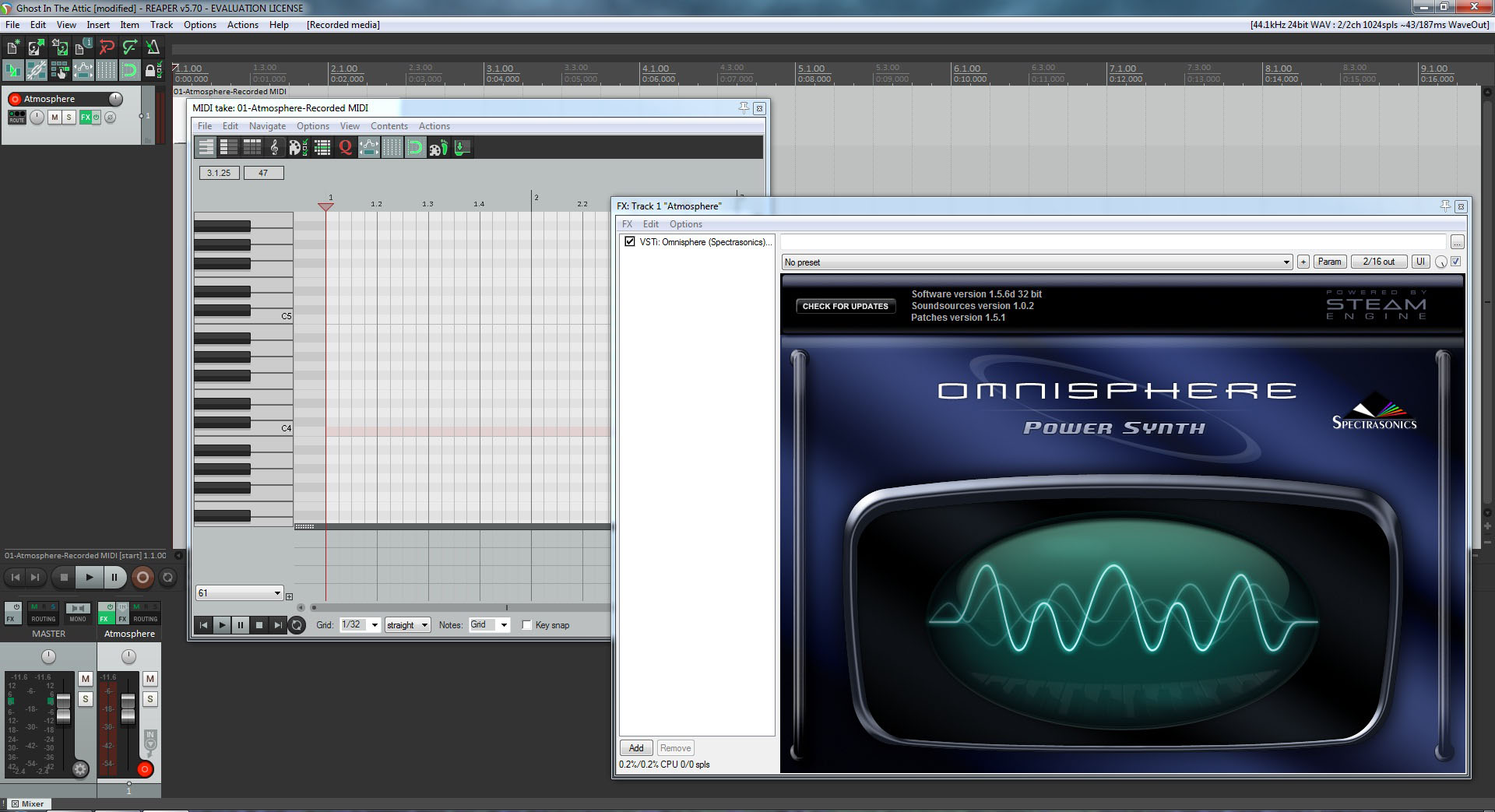Toggle Atmosphere track FX bypass power button
Viewport: 1495px width, 812px height.
pos(97,117)
